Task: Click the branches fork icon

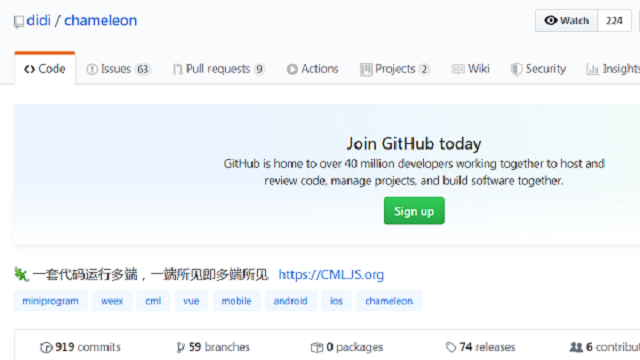Action: tap(180, 347)
